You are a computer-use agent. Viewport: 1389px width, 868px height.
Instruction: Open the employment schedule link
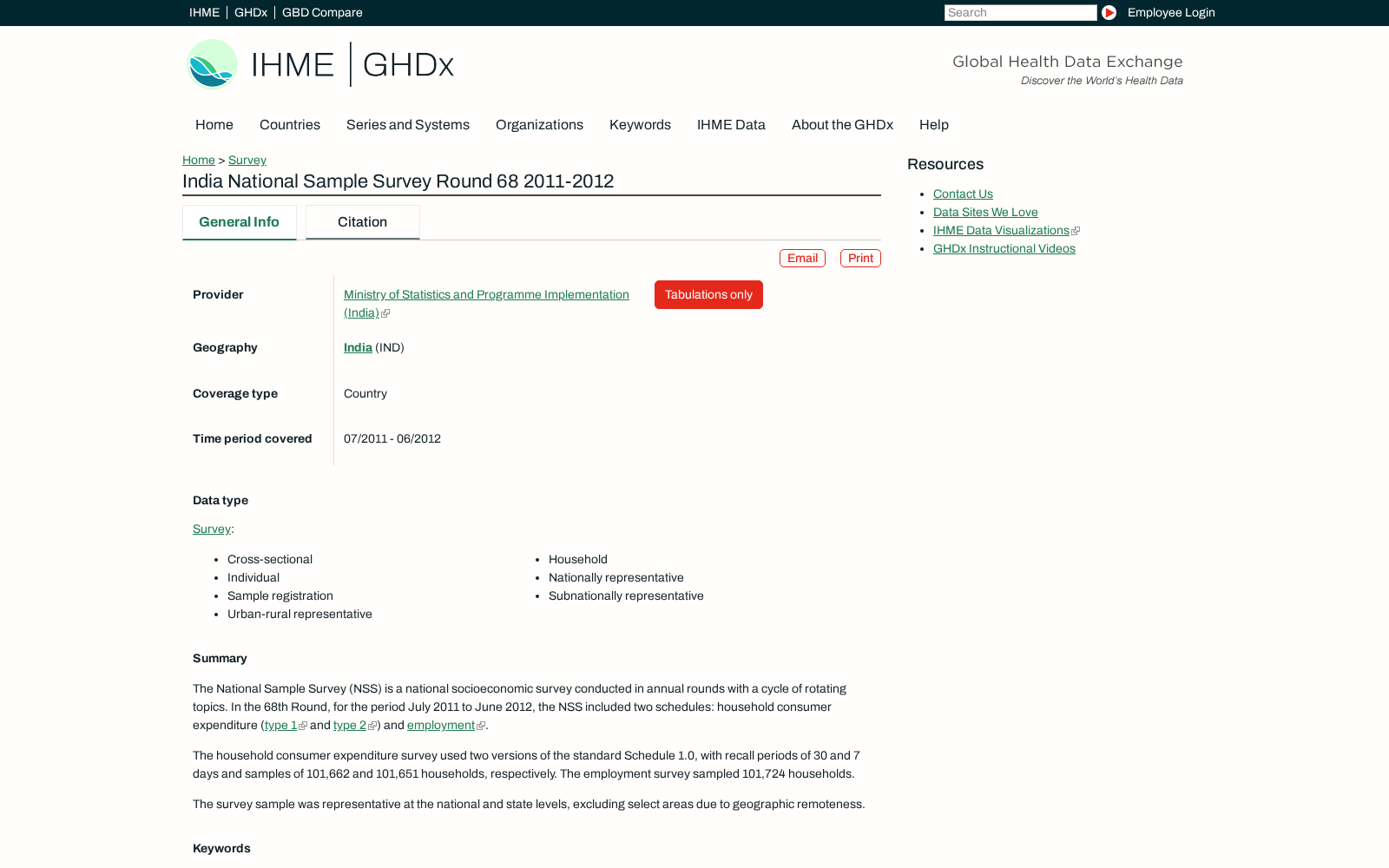click(x=441, y=725)
